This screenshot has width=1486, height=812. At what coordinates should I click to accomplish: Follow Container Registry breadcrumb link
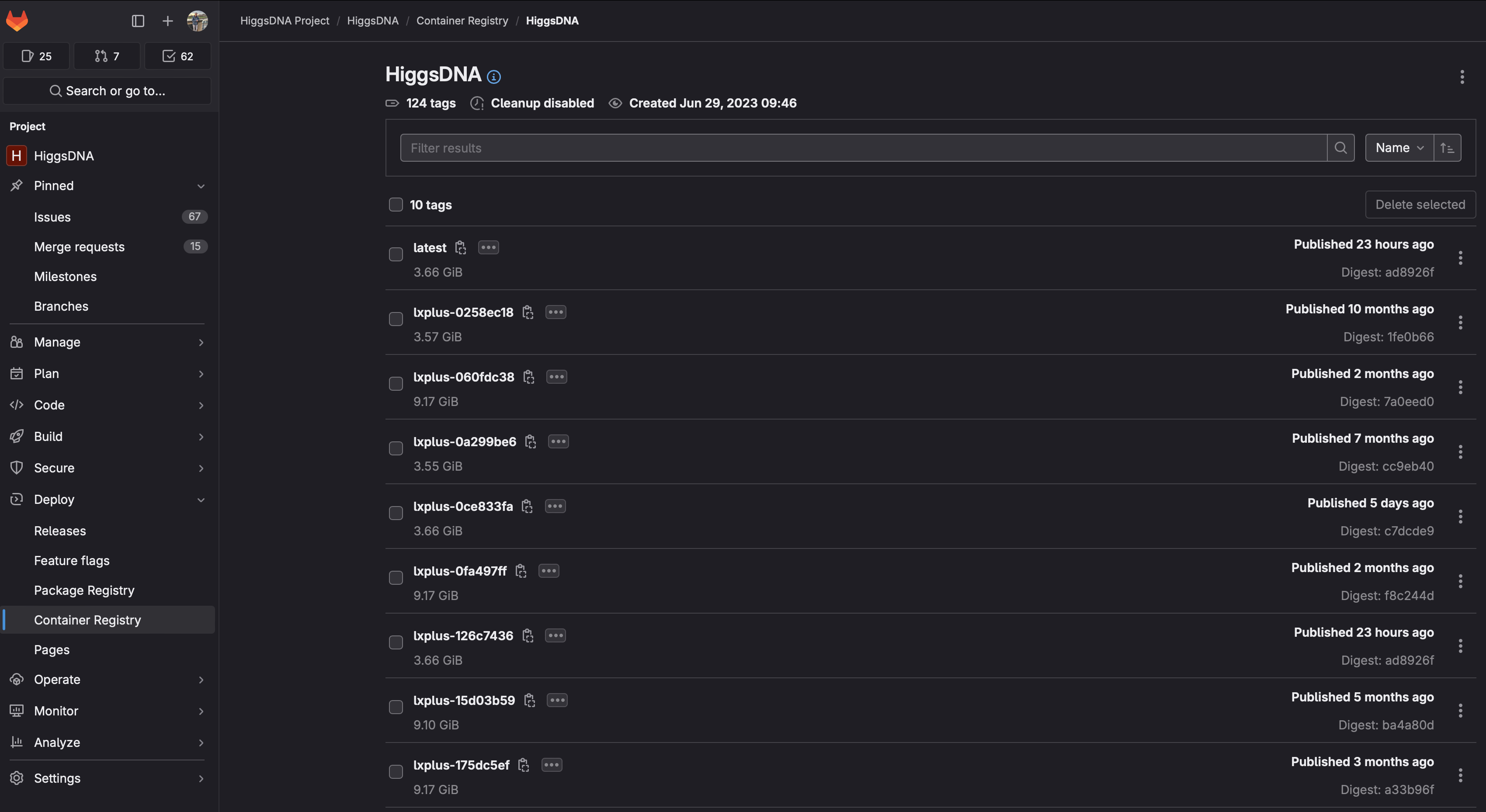[462, 21]
